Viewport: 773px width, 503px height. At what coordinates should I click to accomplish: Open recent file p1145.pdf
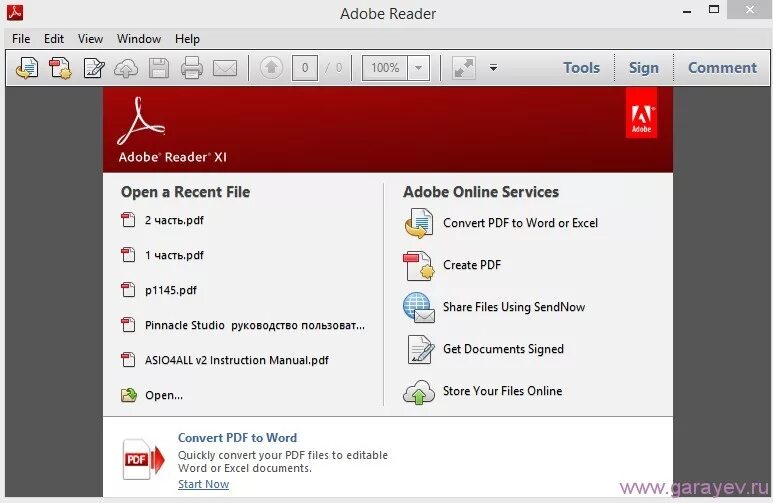(171, 290)
